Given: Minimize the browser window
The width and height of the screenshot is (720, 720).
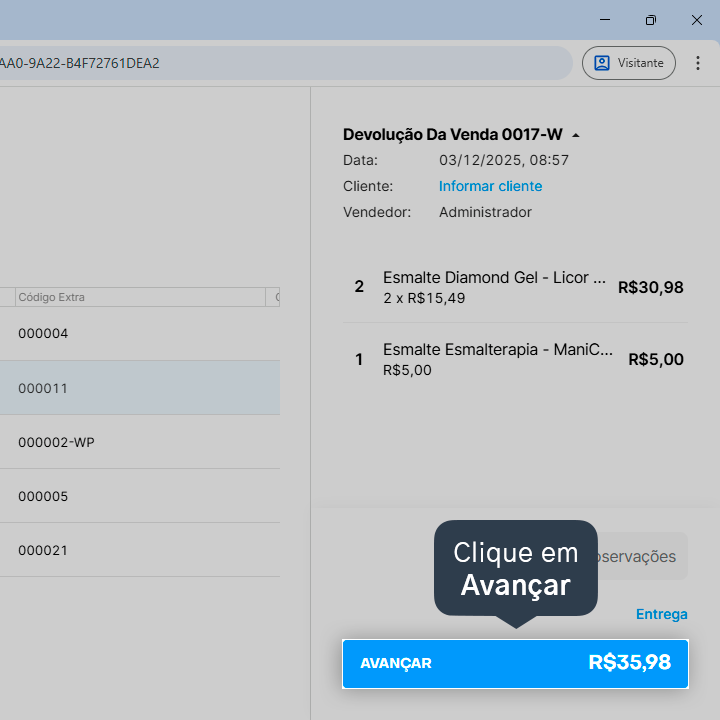Looking at the screenshot, I should pyautogui.click(x=605, y=20).
